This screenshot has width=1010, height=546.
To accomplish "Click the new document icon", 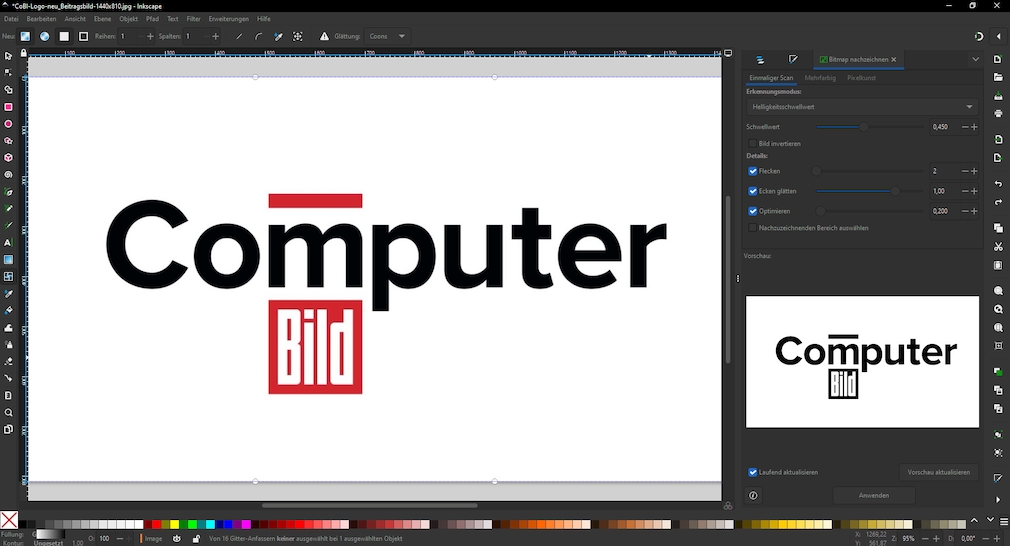I will click(x=998, y=59).
